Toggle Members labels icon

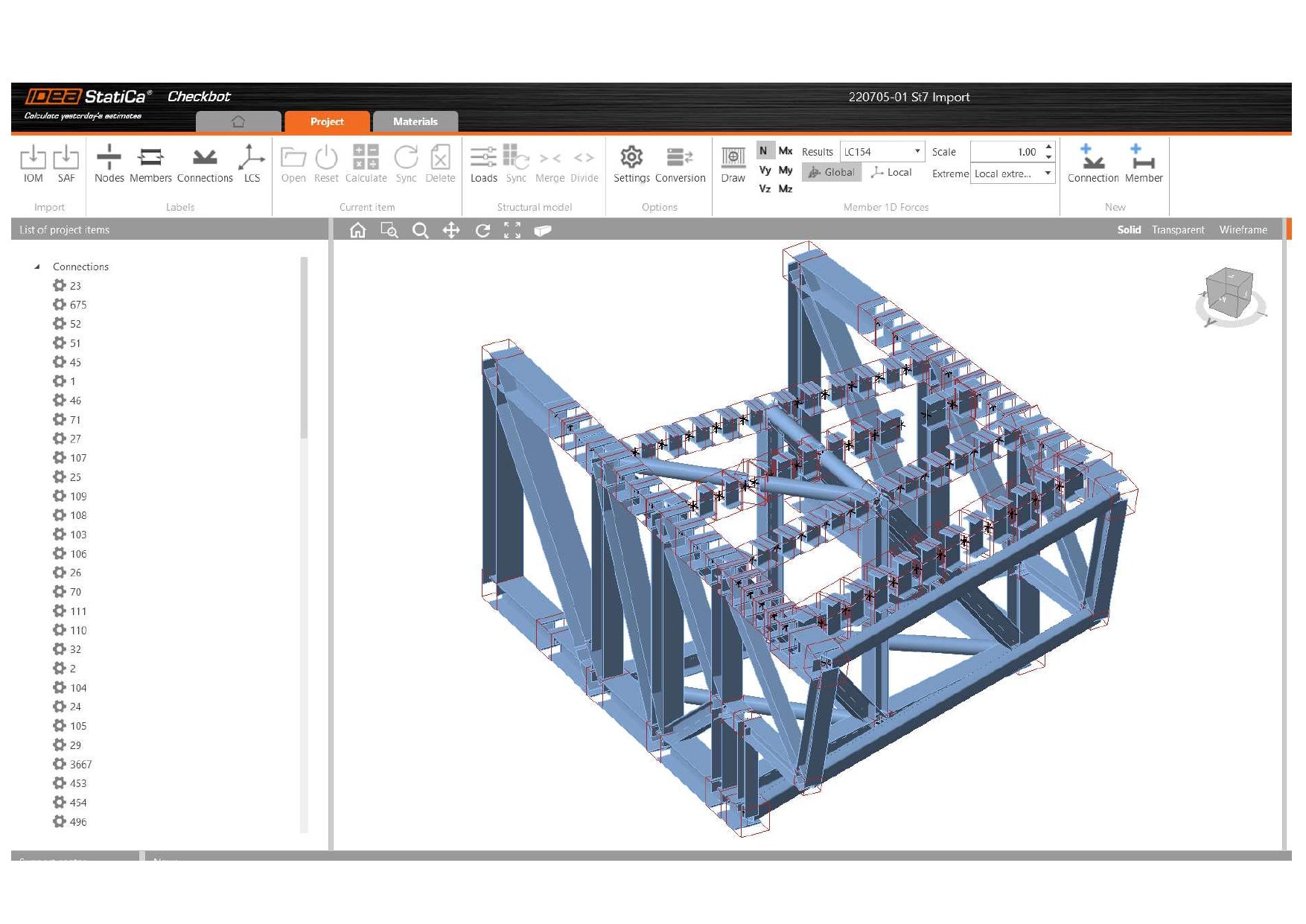coord(150,159)
